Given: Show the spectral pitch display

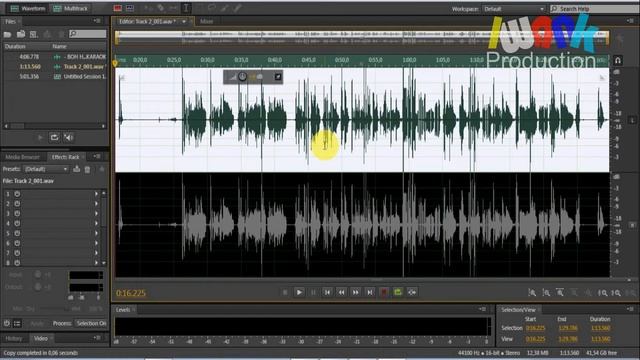Looking at the screenshot, I should [x=130, y=8].
